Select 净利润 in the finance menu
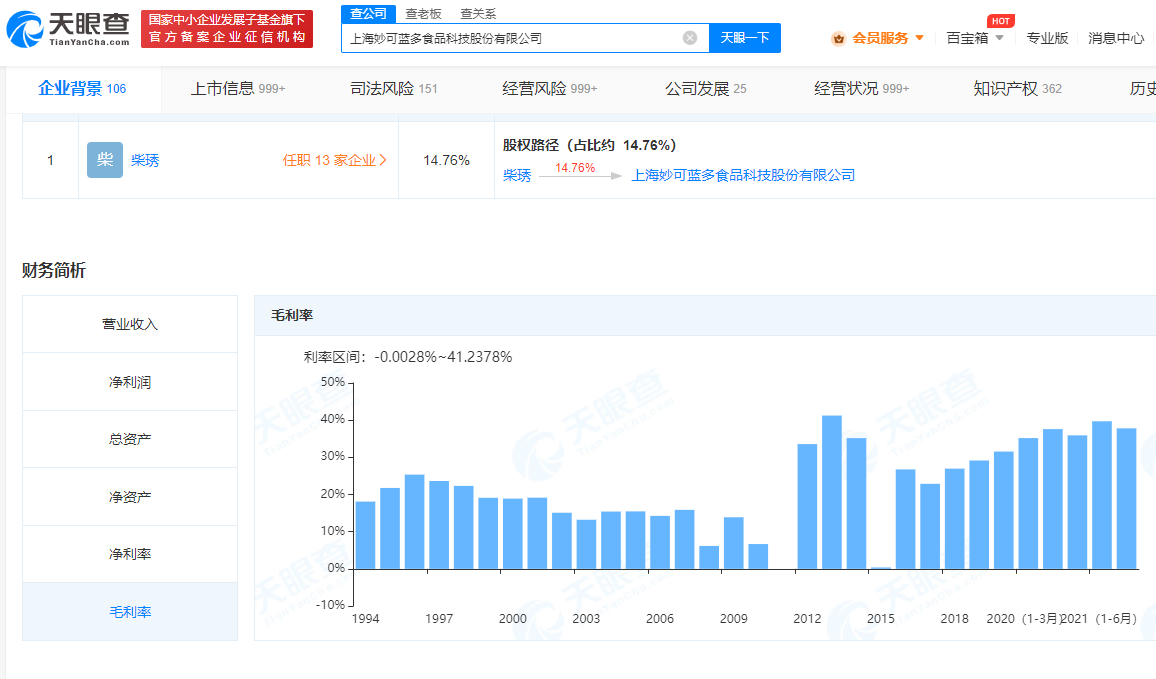 pyautogui.click(x=130, y=382)
